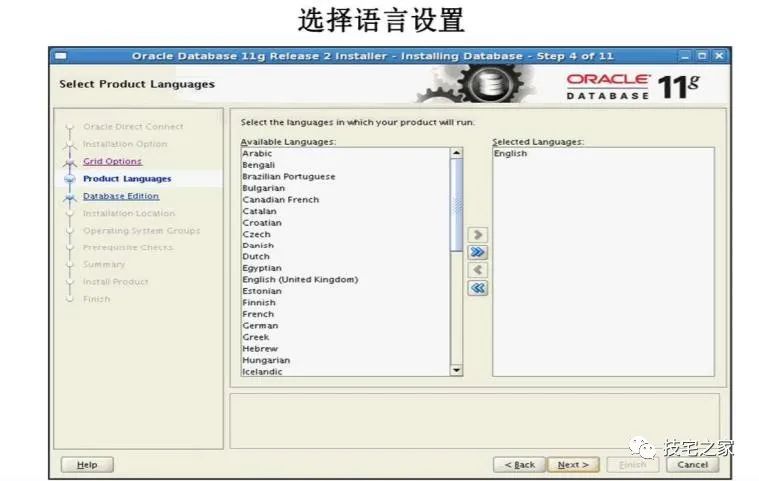This screenshot has height=481, width=759.
Task: Open the Grid Options step link
Action: pyautogui.click(x=112, y=161)
